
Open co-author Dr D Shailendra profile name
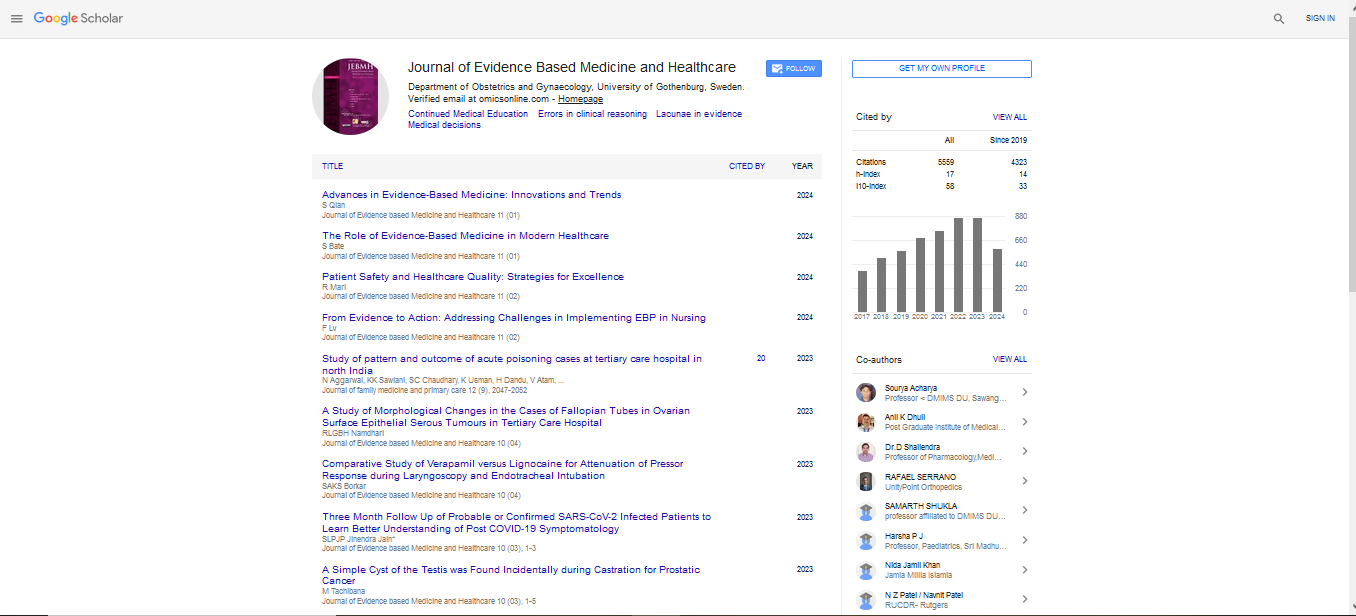coord(912,447)
